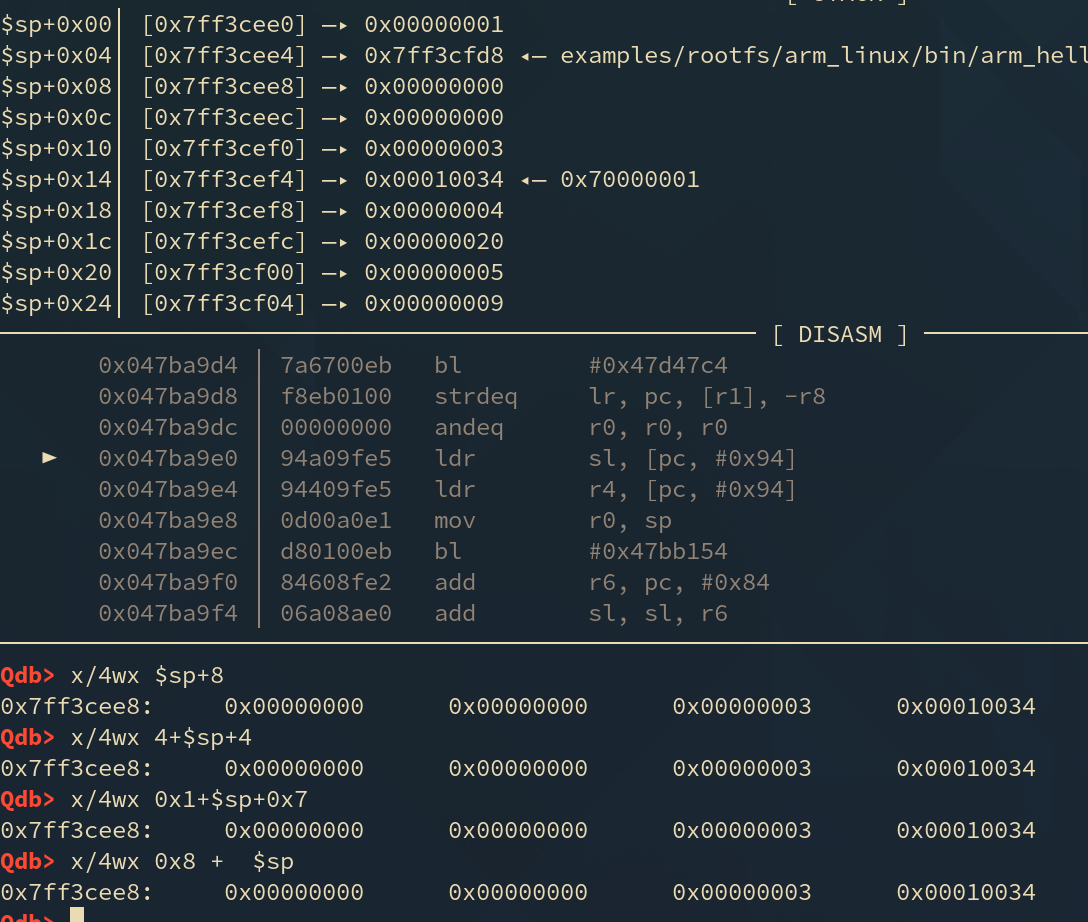Select the andeq mnemonic
Viewport: 1088px width, 922px height.
coord(469,427)
